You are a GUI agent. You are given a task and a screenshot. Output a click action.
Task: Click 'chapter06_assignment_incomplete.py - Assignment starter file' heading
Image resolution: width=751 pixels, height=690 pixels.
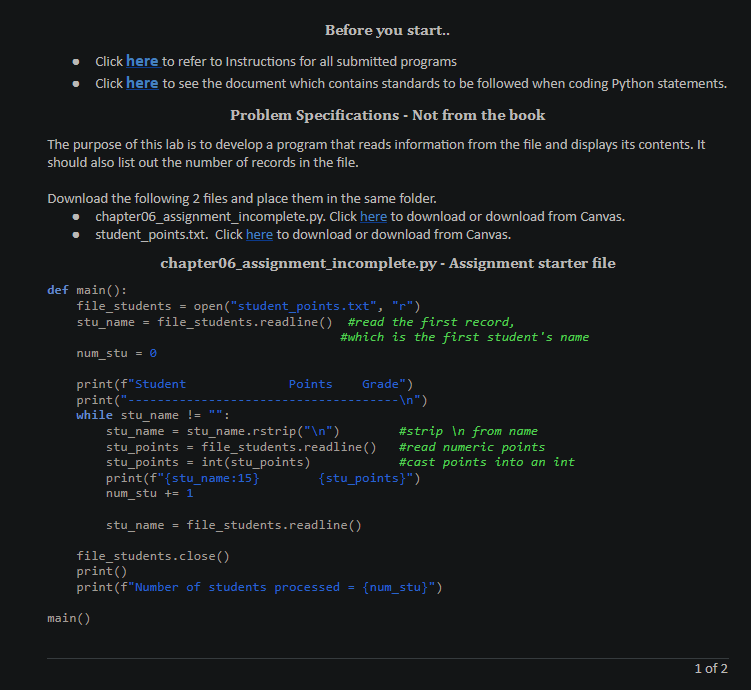coord(387,263)
